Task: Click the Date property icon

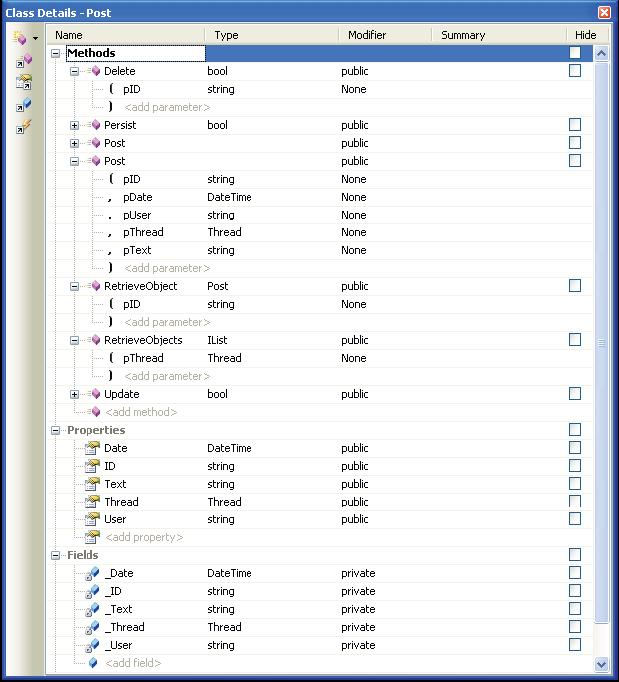Action: (x=92, y=448)
